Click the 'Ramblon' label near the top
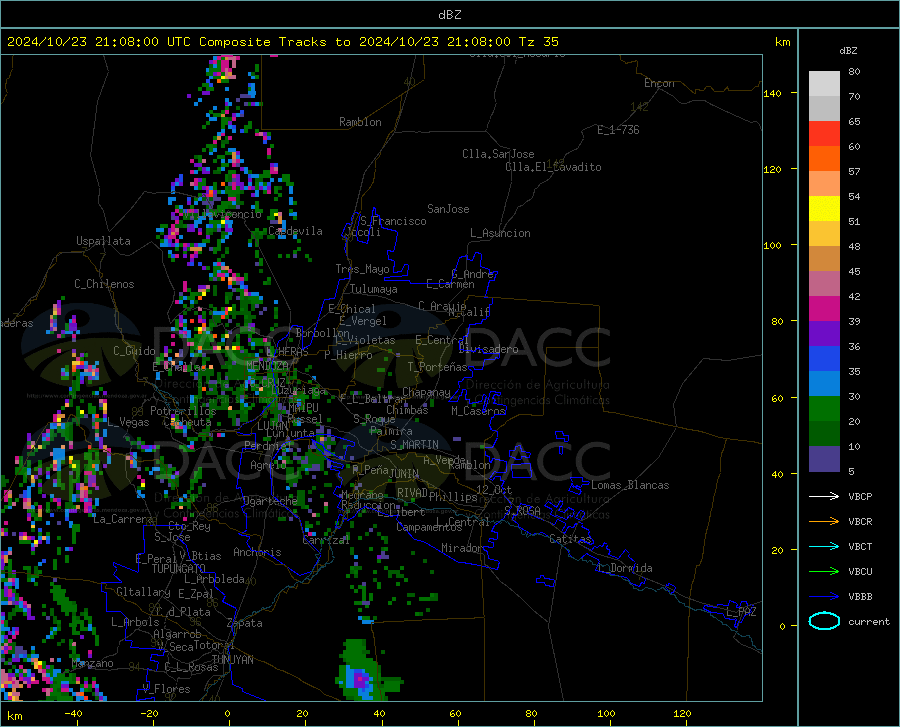This screenshot has height=727, width=900. tap(360, 122)
